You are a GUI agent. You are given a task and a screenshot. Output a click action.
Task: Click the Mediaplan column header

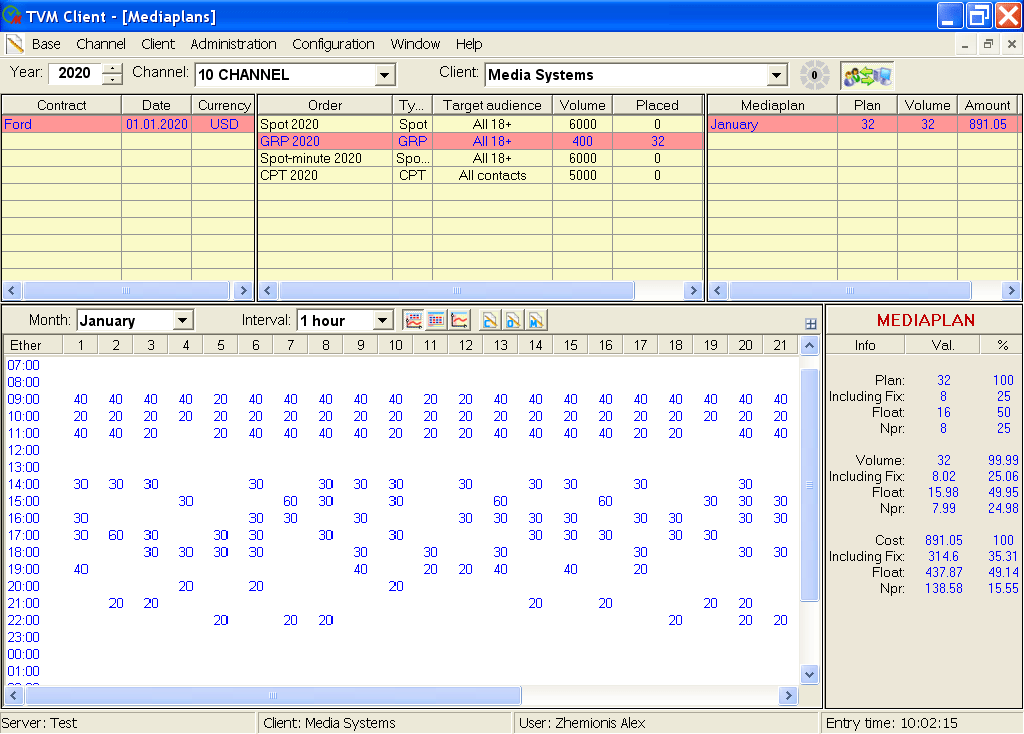772,105
